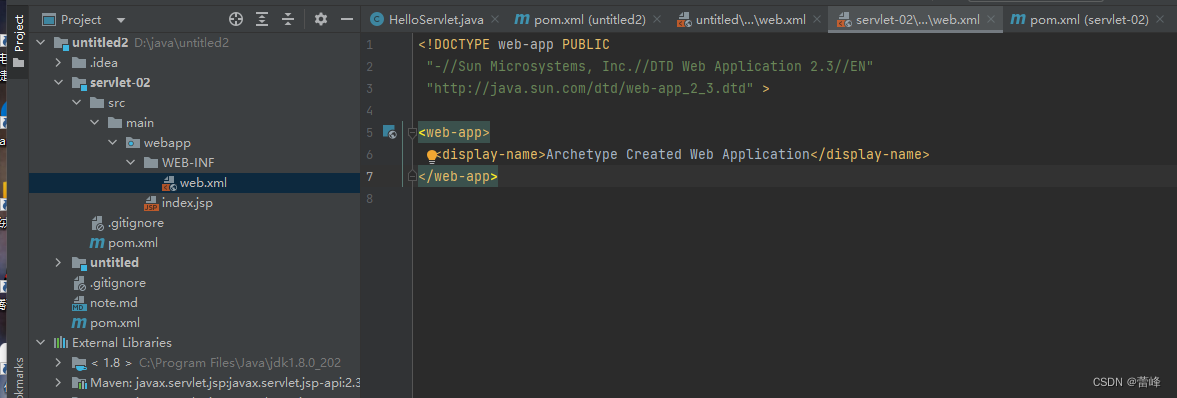Click the DTD URL string on line 3
Image resolution: width=1177 pixels, height=398 pixels.
(590, 89)
